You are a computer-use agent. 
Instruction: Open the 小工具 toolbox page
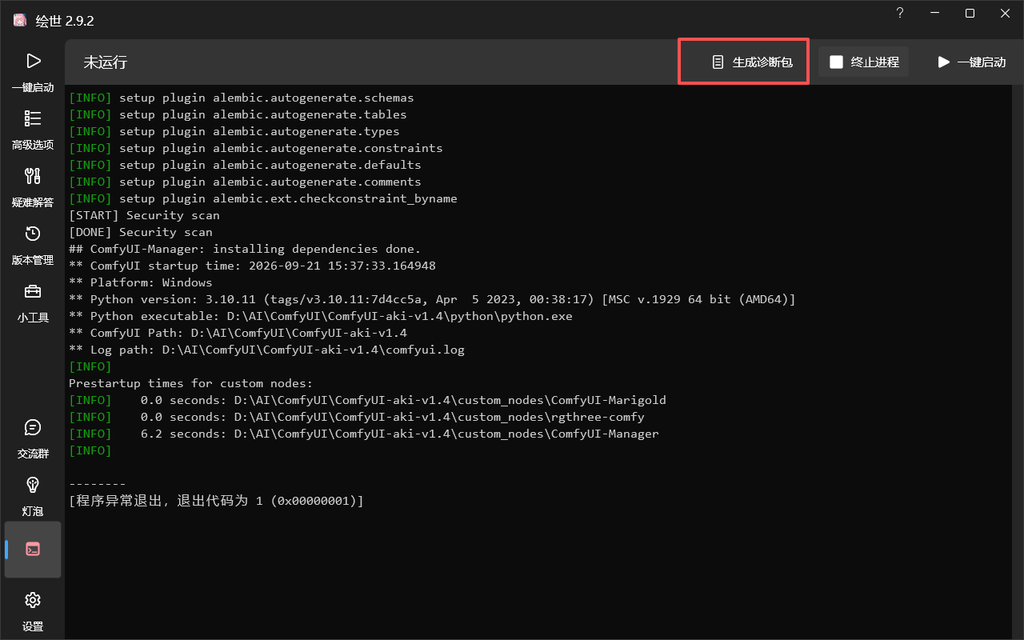tap(33, 302)
